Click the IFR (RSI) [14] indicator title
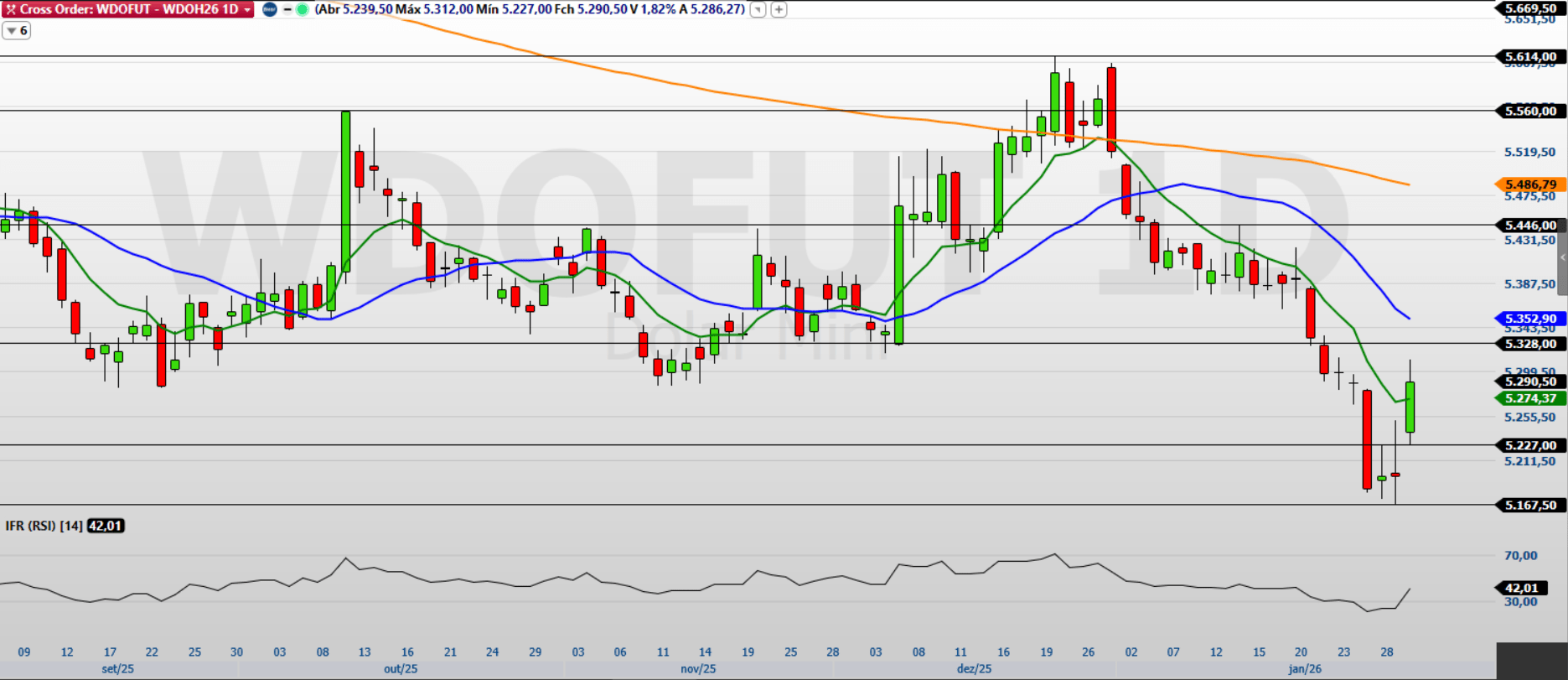1568x680 pixels. pos(44,526)
